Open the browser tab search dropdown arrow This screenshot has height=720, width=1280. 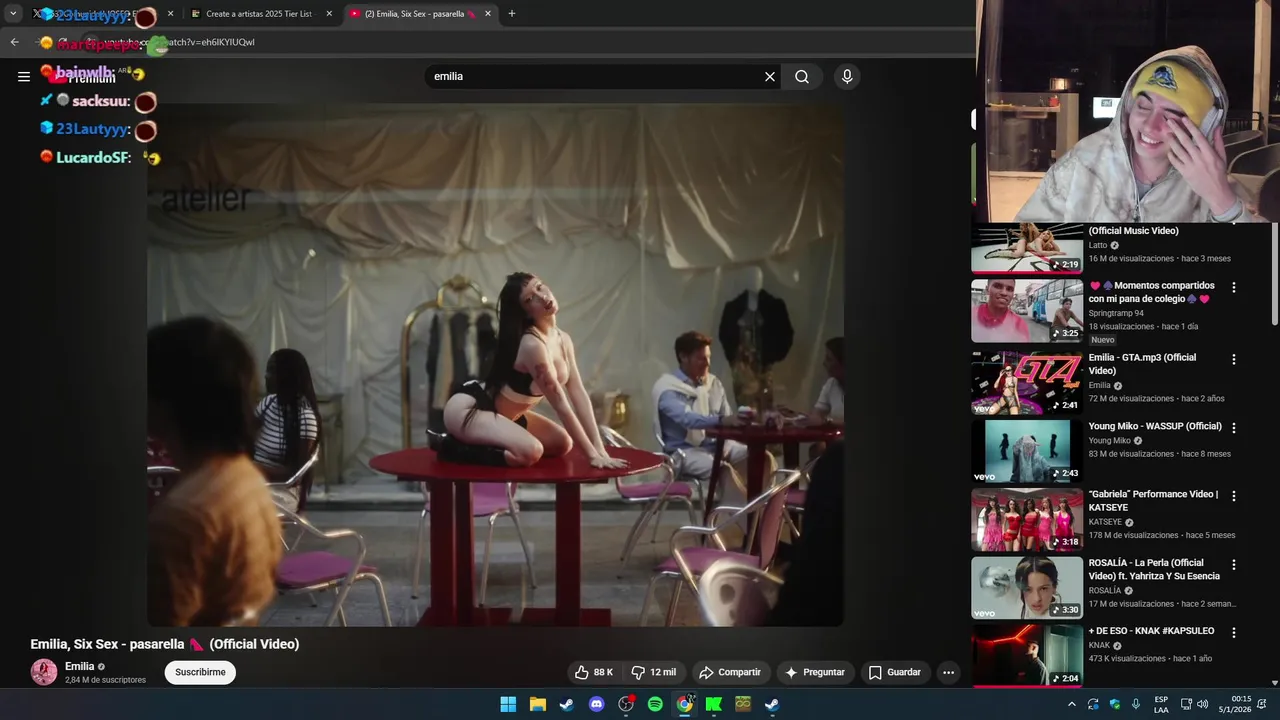pyautogui.click(x=13, y=14)
